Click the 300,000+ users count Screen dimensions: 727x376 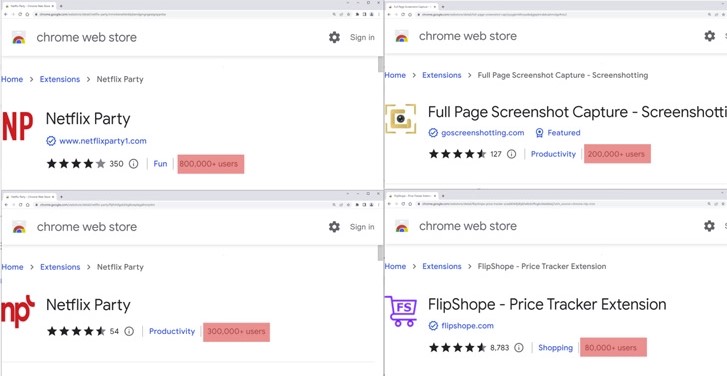[236, 331]
